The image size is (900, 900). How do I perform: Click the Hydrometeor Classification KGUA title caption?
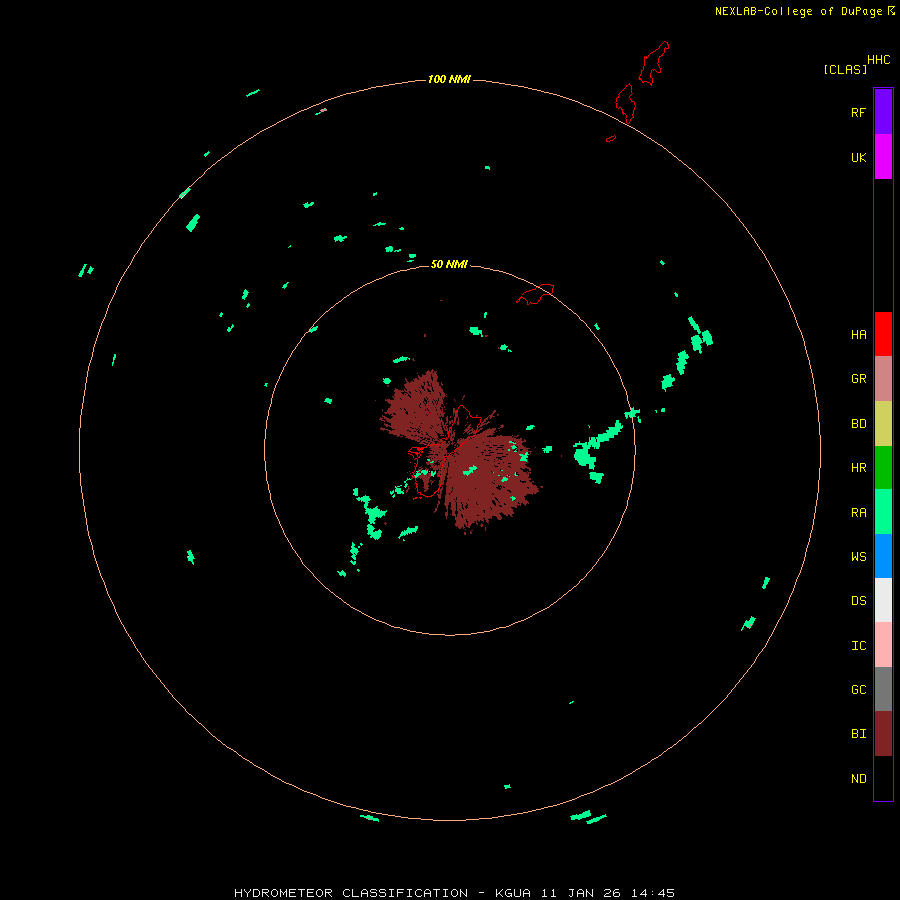coord(454,893)
